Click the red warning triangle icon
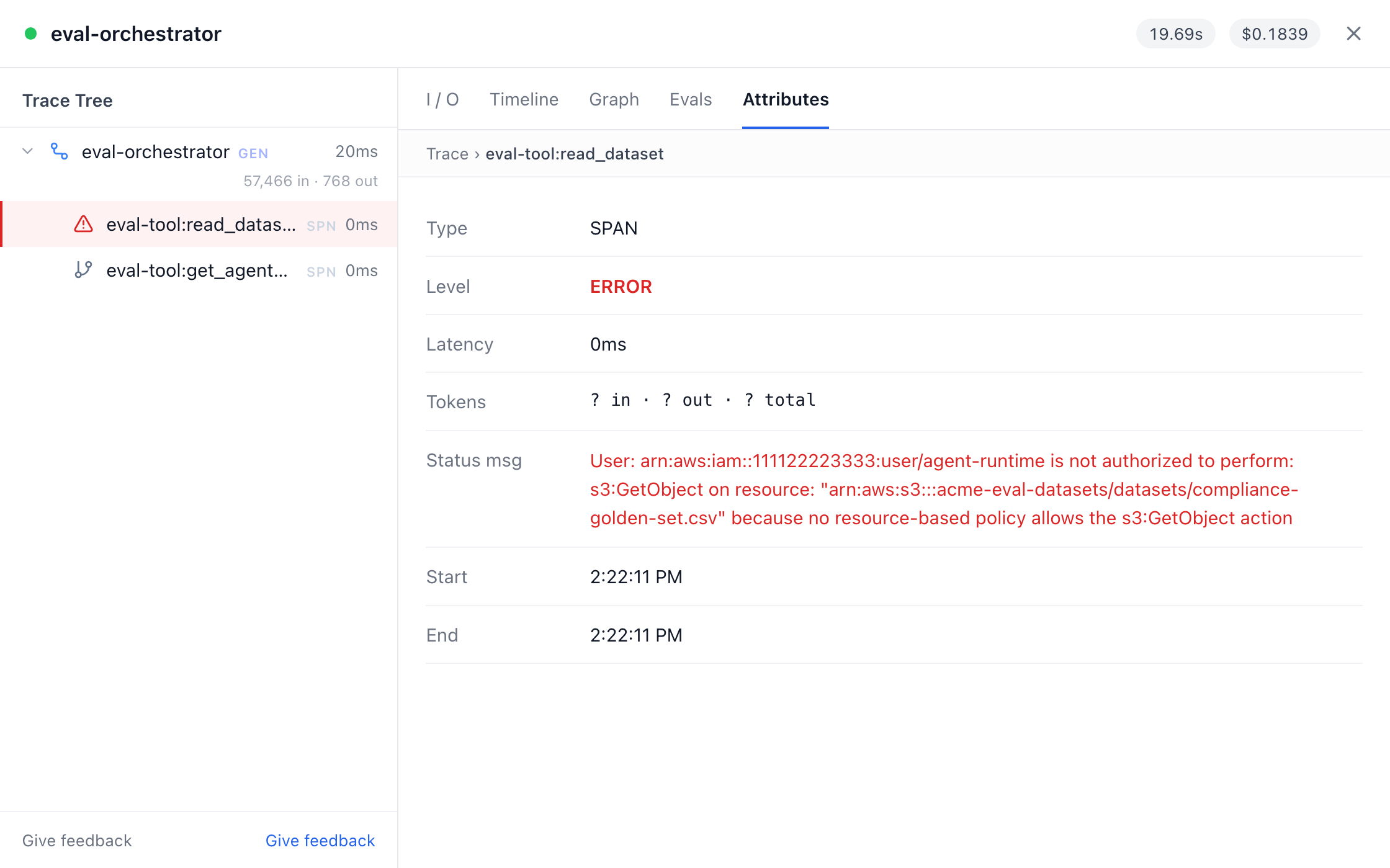This screenshot has width=1390, height=868. pyautogui.click(x=83, y=224)
